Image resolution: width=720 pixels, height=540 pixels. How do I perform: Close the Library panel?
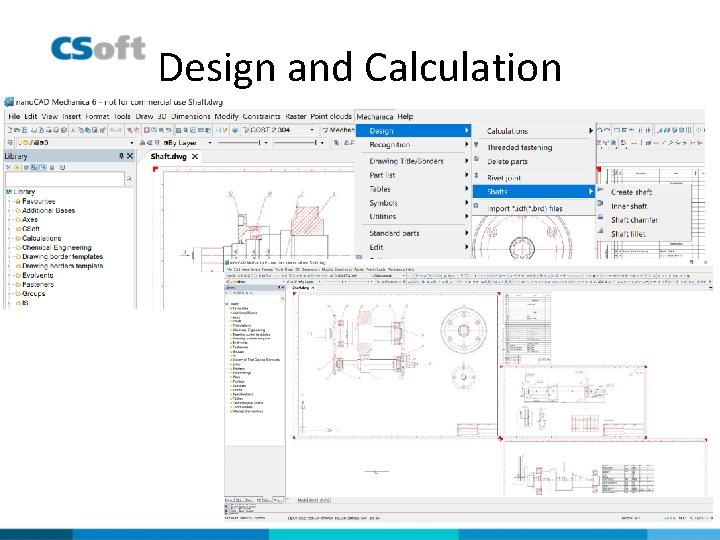coord(130,156)
